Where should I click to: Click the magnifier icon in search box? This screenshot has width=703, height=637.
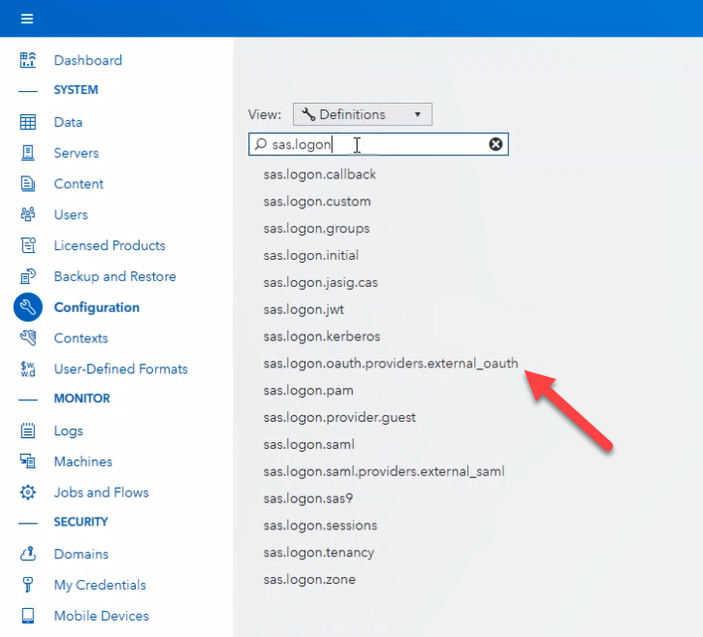260,144
